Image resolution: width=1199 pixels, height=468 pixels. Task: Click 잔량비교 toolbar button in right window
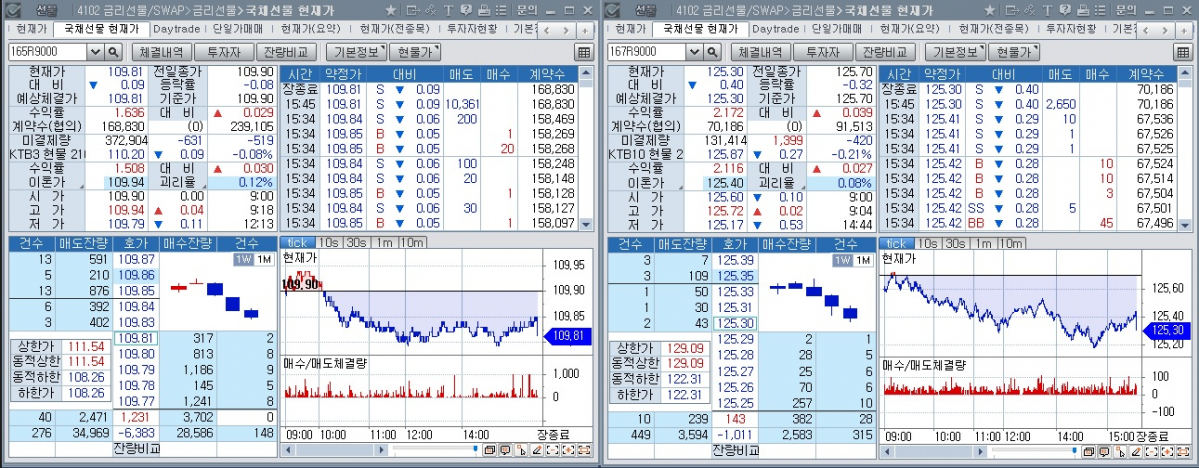(x=887, y=52)
